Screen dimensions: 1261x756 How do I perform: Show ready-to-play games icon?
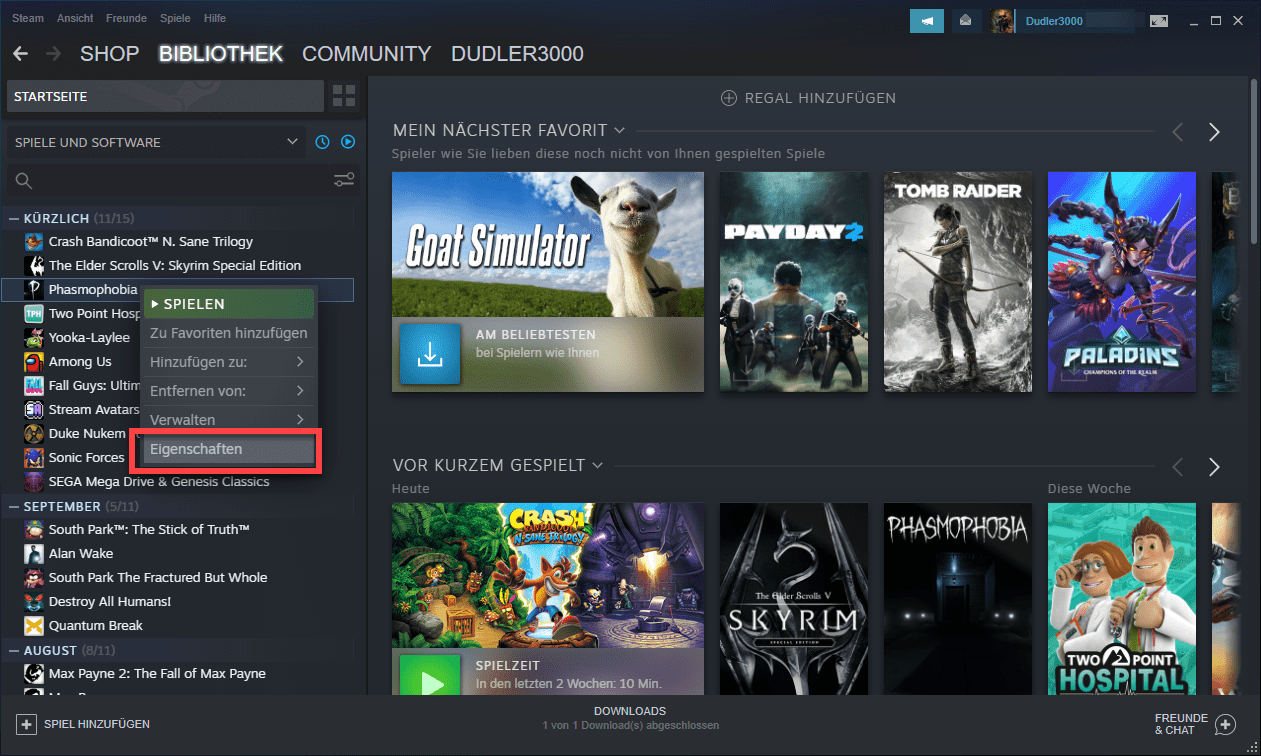click(348, 142)
